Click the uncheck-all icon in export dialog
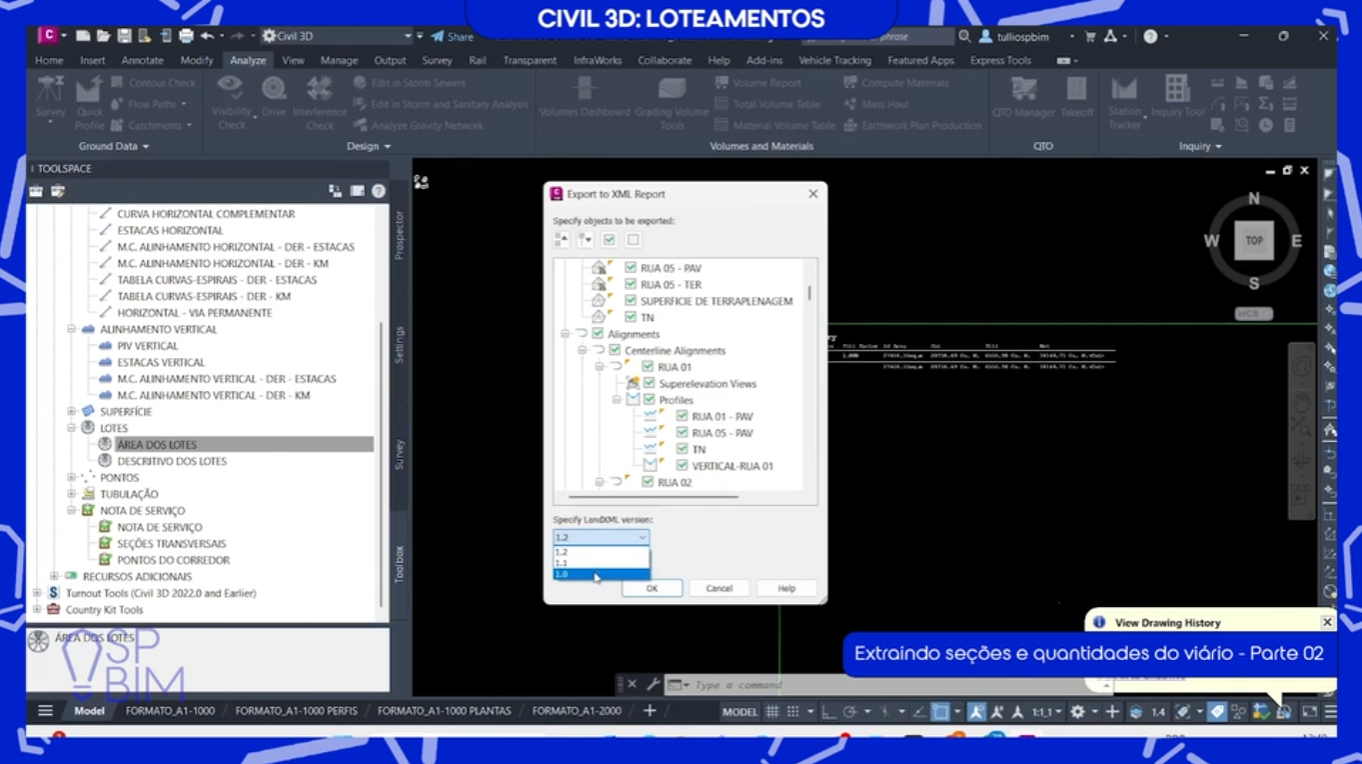1362x764 pixels. click(x=633, y=240)
